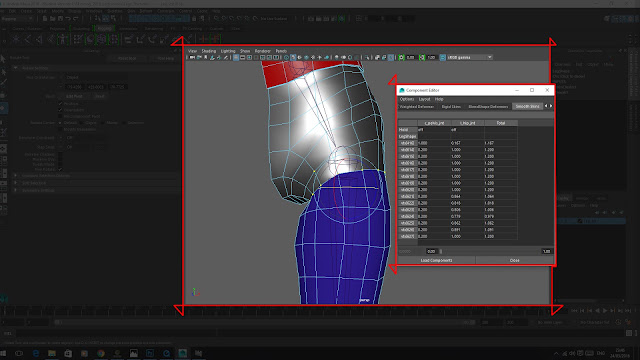Viewport: 640px width, 360px height.
Task: Click the 0.167 weight cell
Action: coord(467,143)
